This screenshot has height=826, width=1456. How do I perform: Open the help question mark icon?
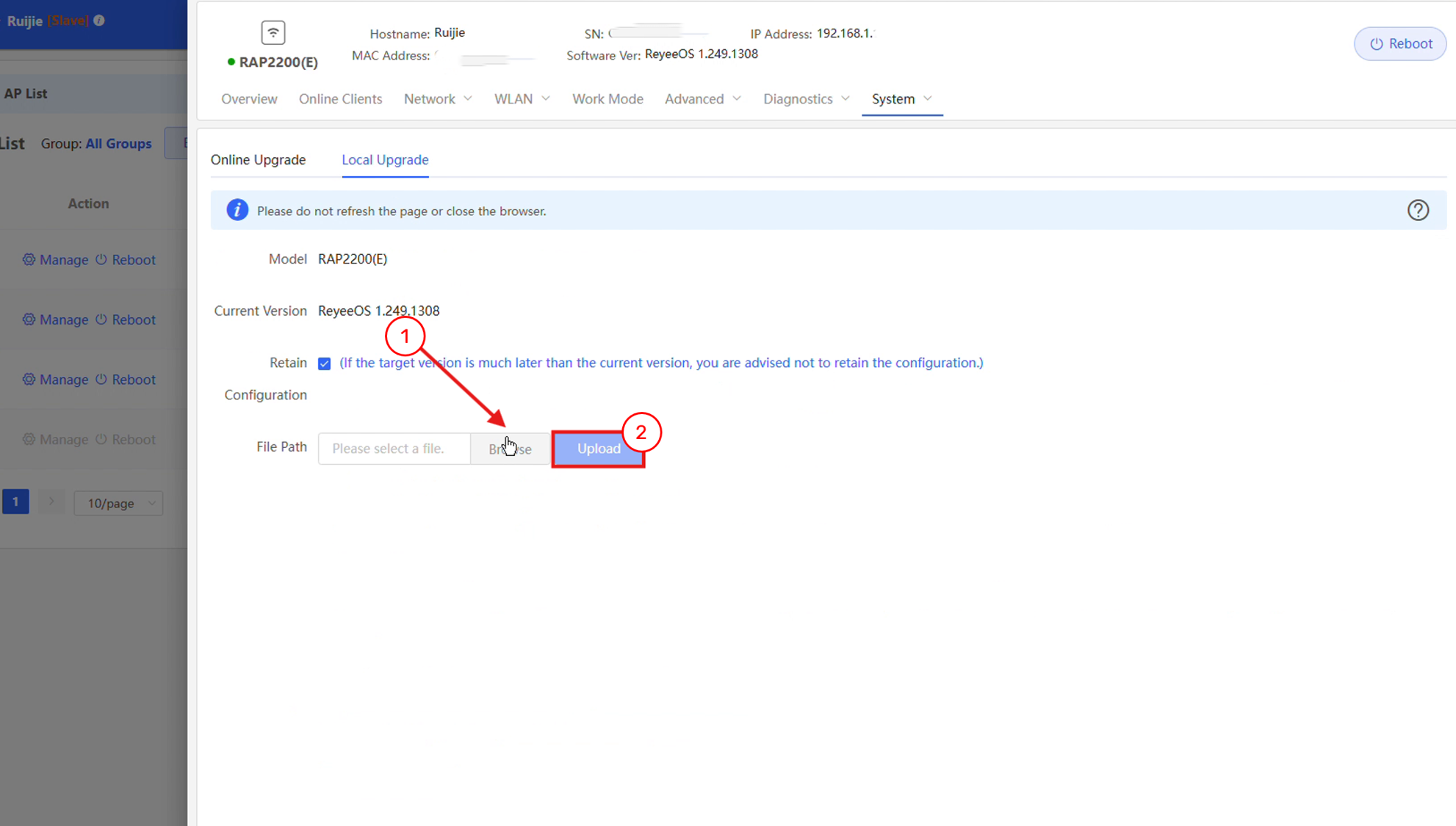coord(1418,211)
